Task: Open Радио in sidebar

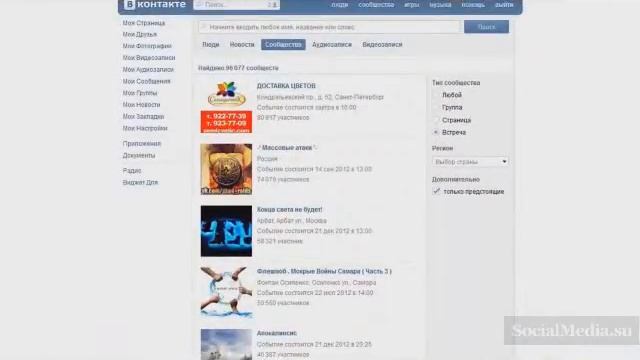Action: [x=132, y=171]
